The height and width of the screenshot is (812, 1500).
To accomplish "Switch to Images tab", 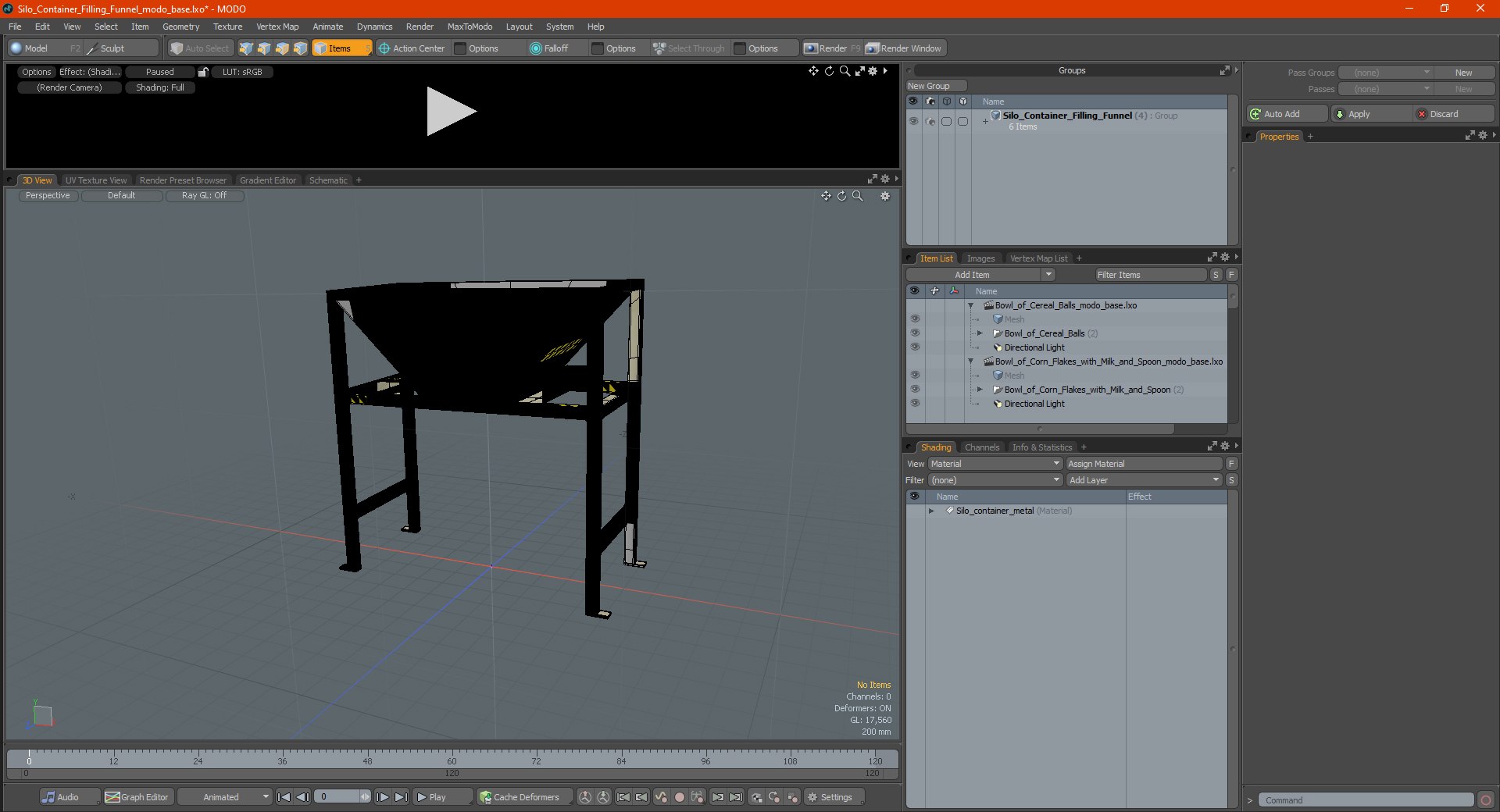I will click(980, 258).
